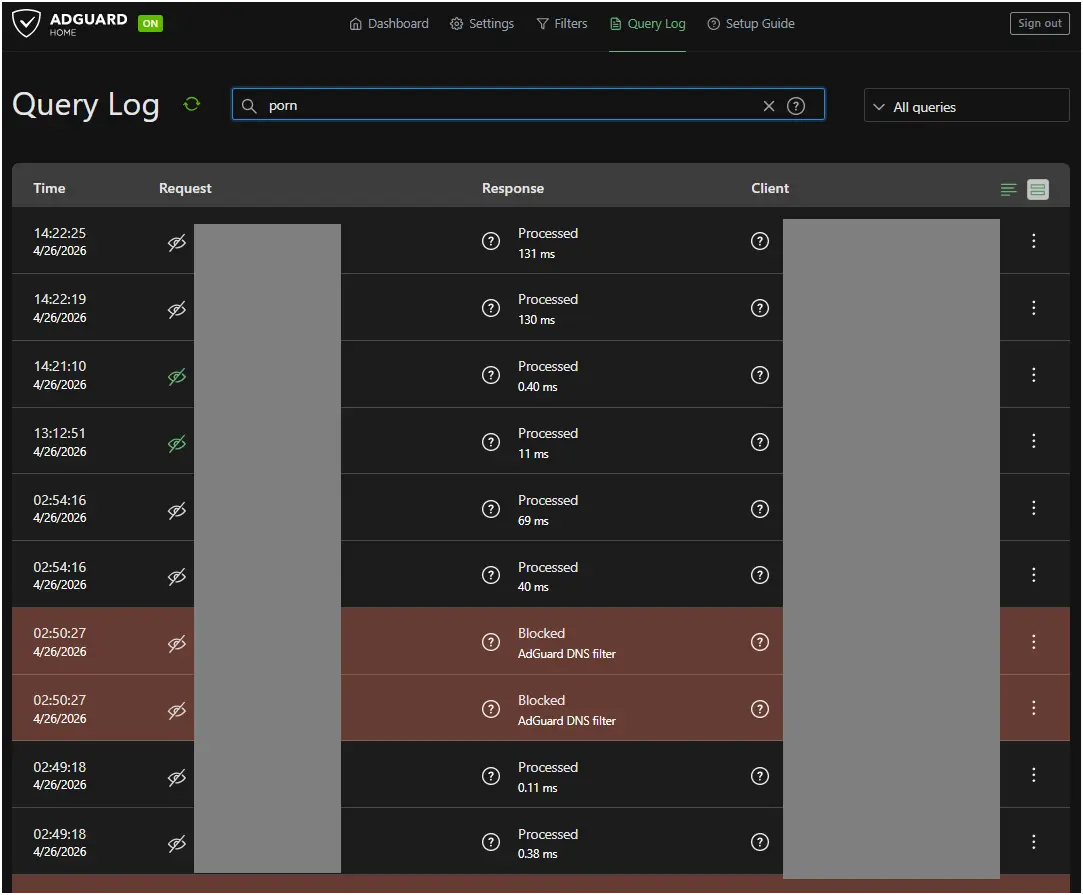Open the Setup Guide page
The height and width of the screenshot is (895, 1083).
click(x=751, y=23)
